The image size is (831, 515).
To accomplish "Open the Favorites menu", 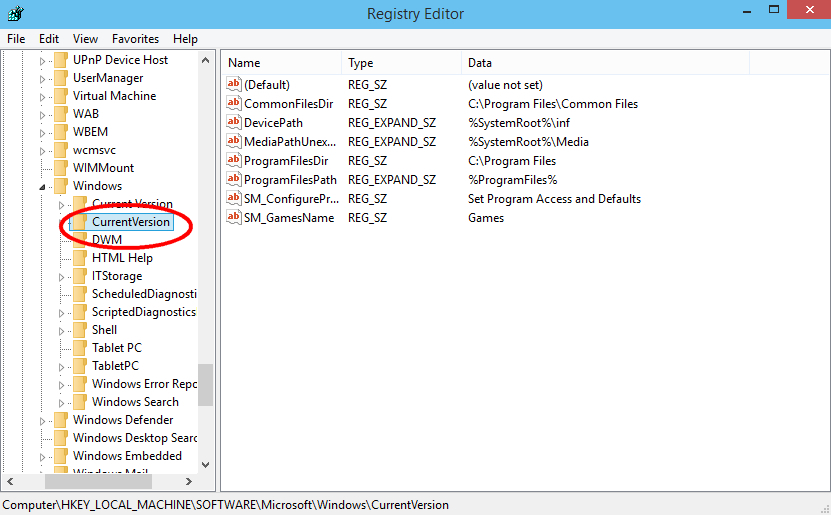I will [x=135, y=39].
